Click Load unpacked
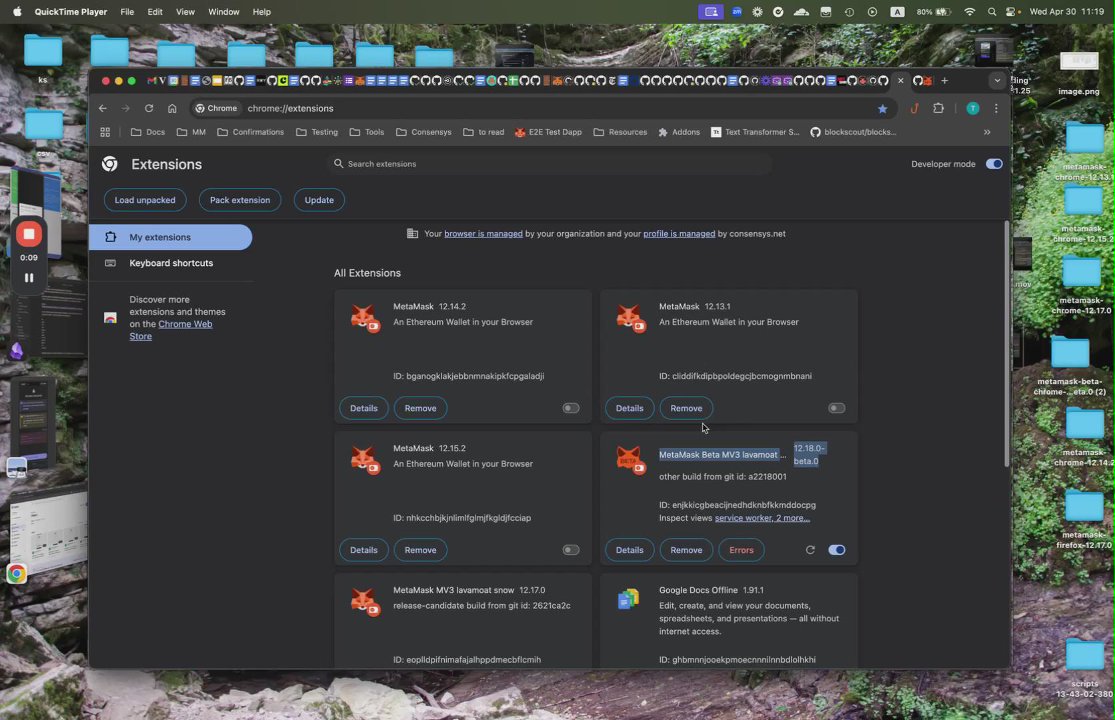Viewport: 1115px width, 720px height. 145,200
